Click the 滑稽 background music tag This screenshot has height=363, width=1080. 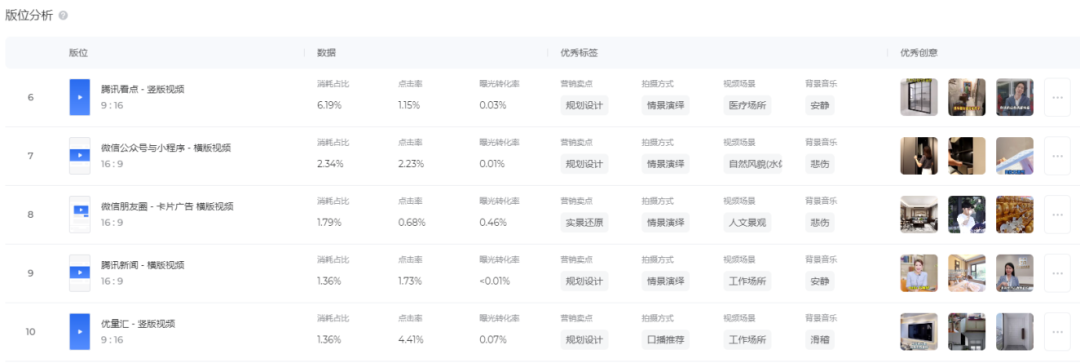(820, 340)
